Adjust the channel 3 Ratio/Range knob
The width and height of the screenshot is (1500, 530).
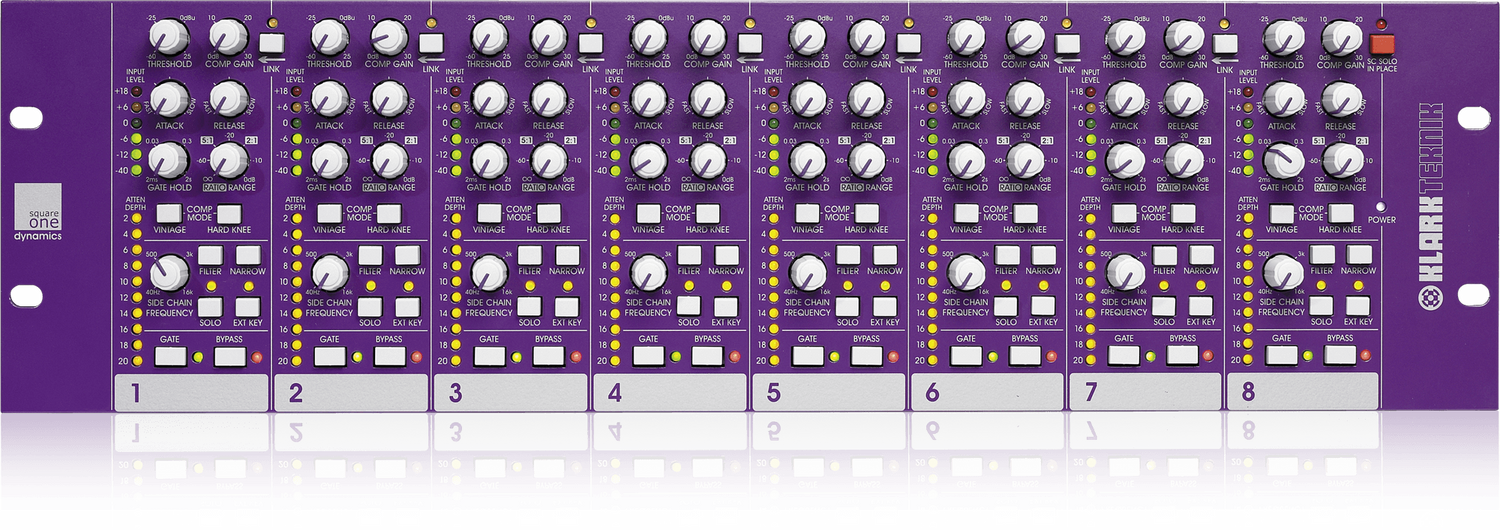point(548,160)
